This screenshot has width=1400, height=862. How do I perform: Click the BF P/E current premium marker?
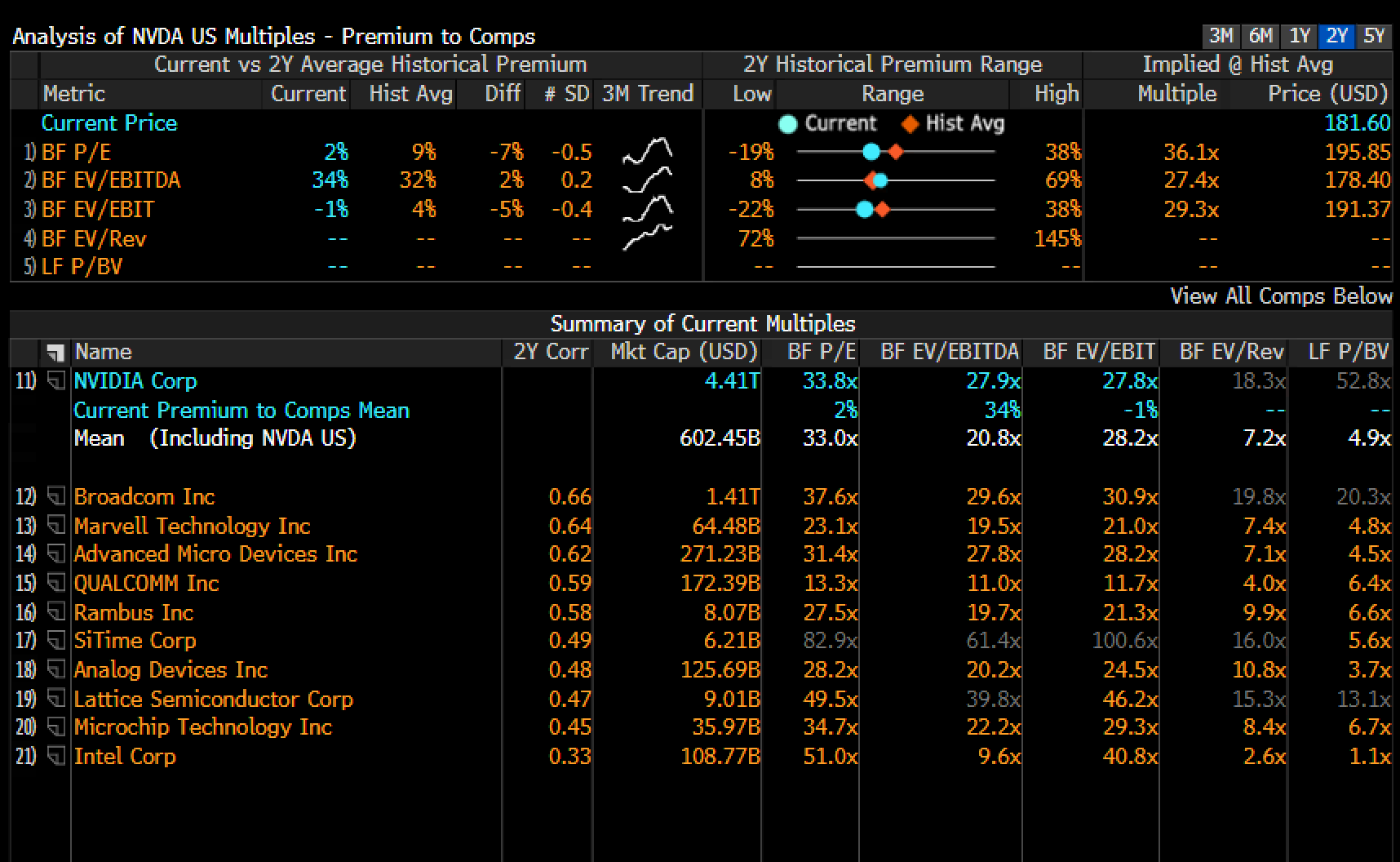(x=871, y=152)
